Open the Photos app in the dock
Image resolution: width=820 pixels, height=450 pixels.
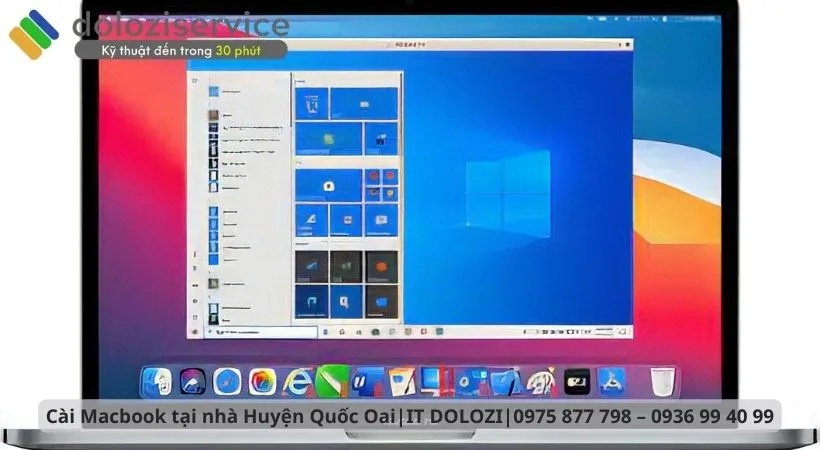point(262,381)
